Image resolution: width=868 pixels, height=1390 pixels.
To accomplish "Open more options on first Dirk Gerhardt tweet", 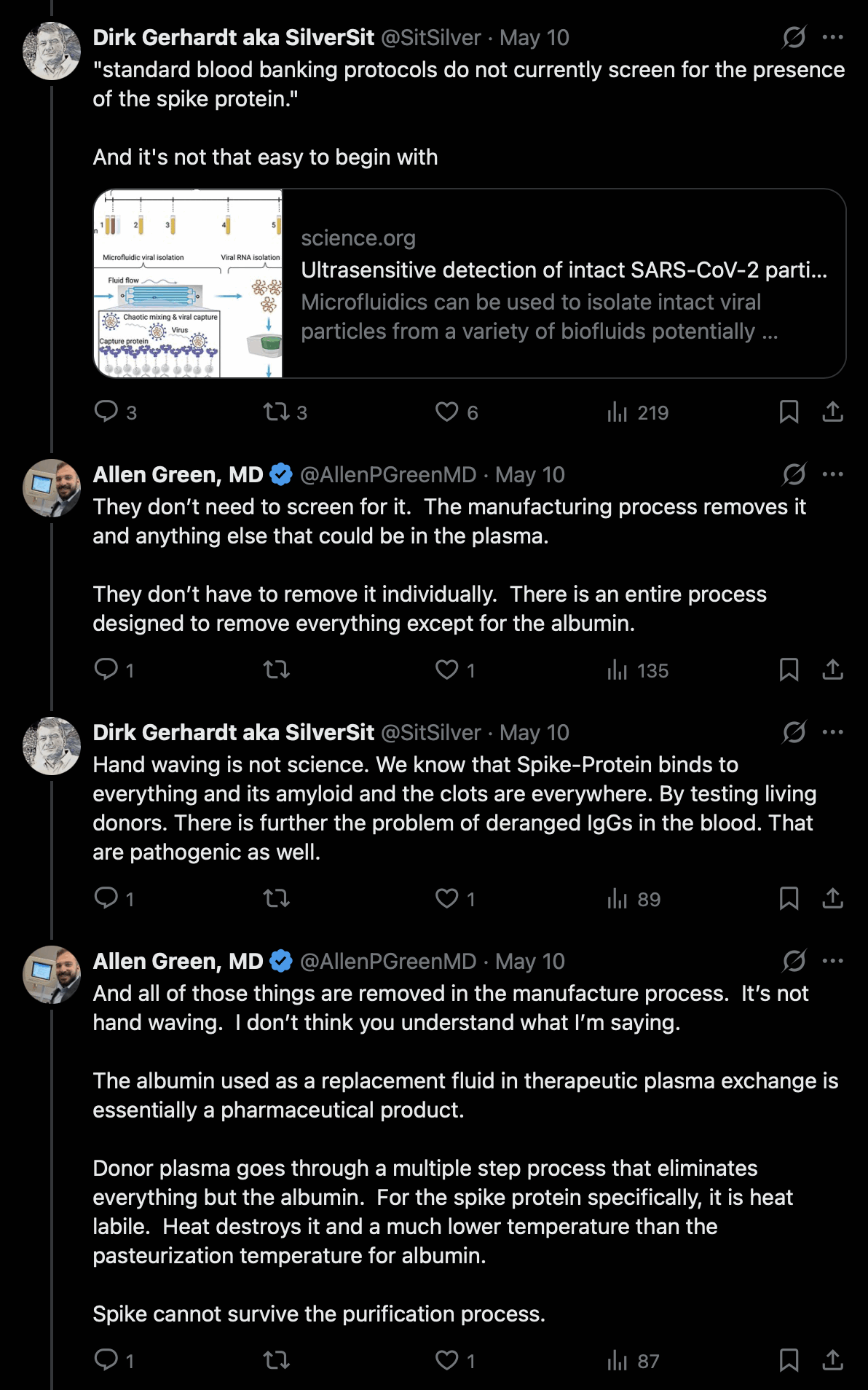I will [832, 37].
